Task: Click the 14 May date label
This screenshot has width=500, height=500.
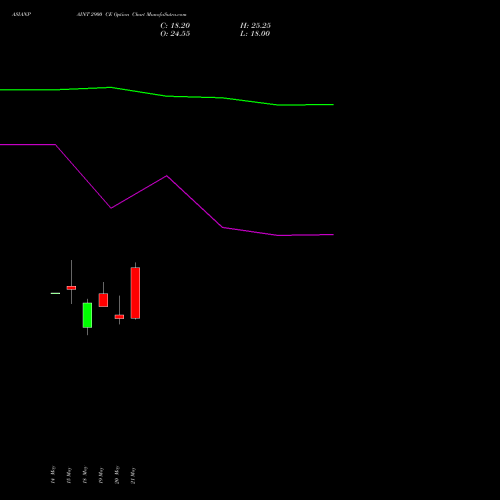Action: 53,475
